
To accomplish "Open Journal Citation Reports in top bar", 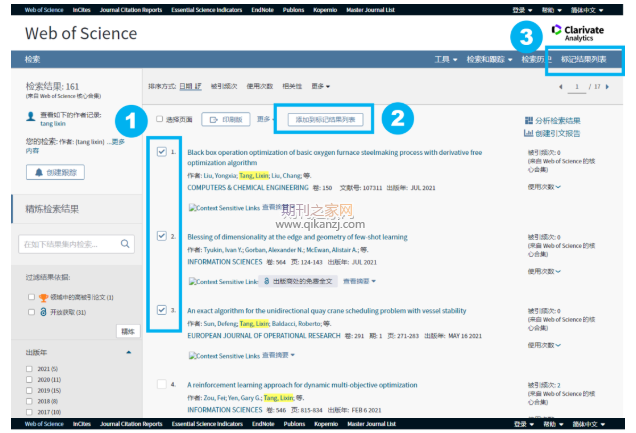I will [x=131, y=10].
